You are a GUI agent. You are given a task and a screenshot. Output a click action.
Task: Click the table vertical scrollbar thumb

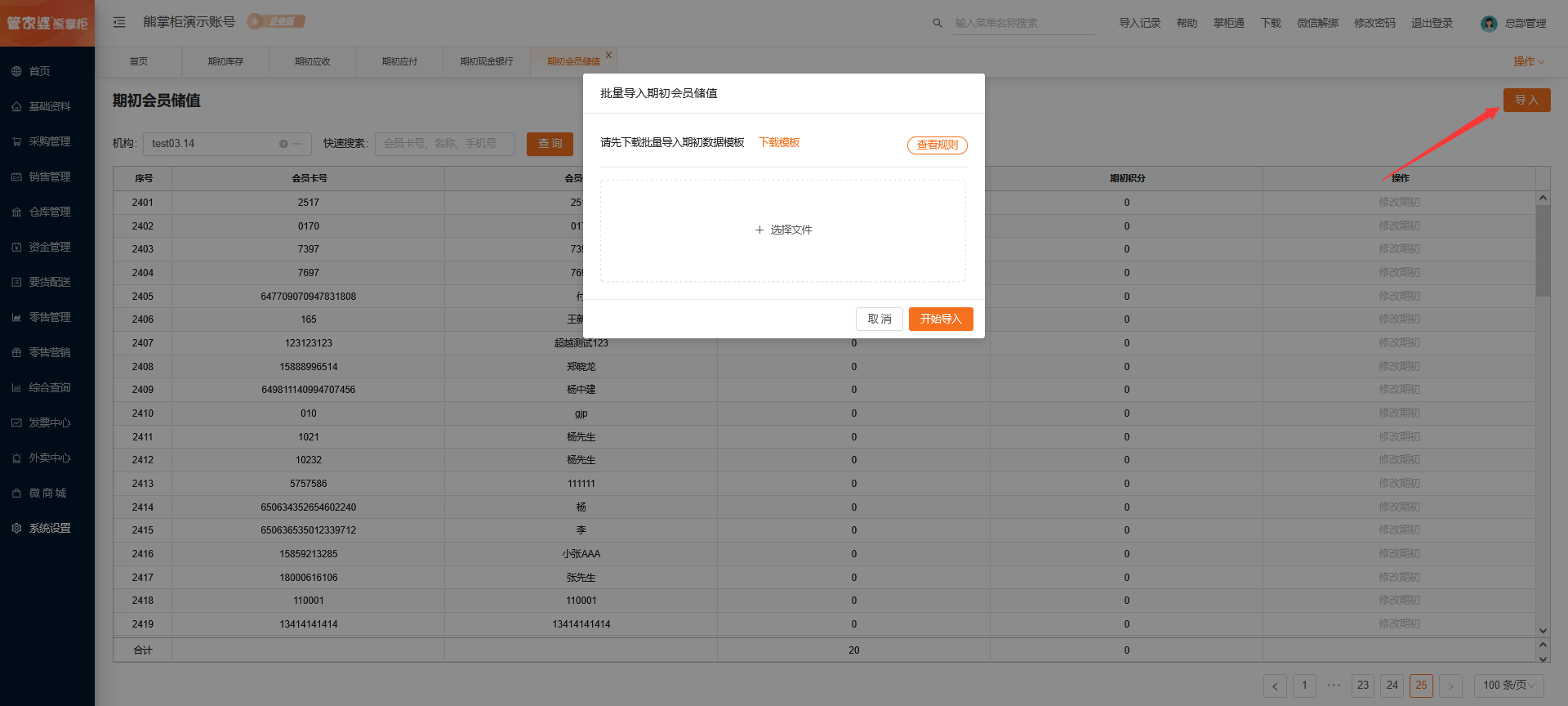tap(1543, 250)
